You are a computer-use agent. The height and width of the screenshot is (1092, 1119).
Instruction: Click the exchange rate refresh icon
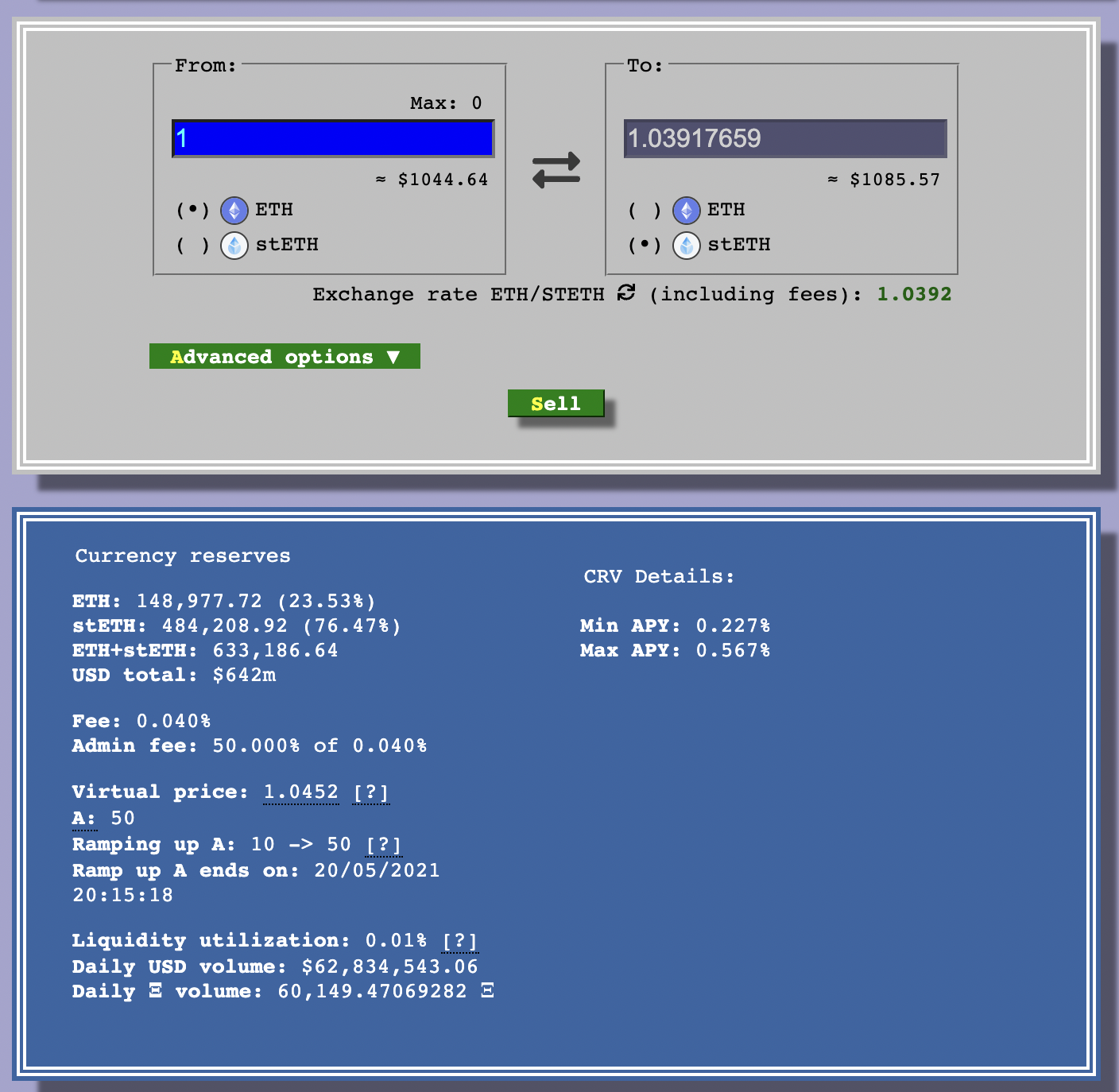[x=626, y=292]
